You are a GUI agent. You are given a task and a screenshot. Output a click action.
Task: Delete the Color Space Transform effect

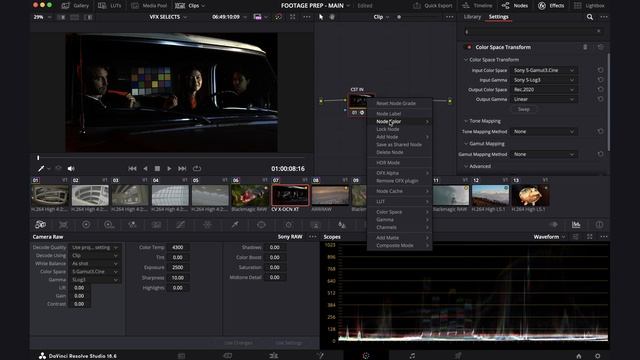[x=585, y=47]
